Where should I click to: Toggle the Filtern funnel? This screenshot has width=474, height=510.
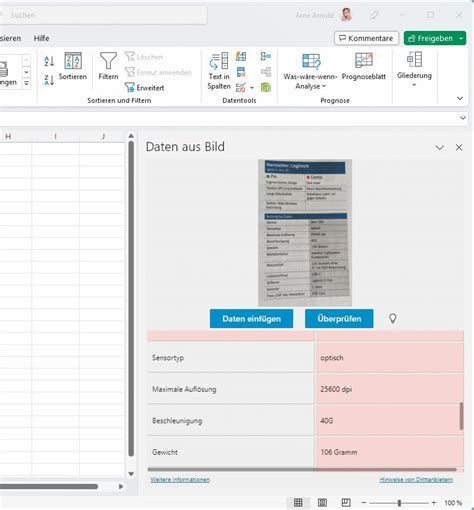click(108, 66)
